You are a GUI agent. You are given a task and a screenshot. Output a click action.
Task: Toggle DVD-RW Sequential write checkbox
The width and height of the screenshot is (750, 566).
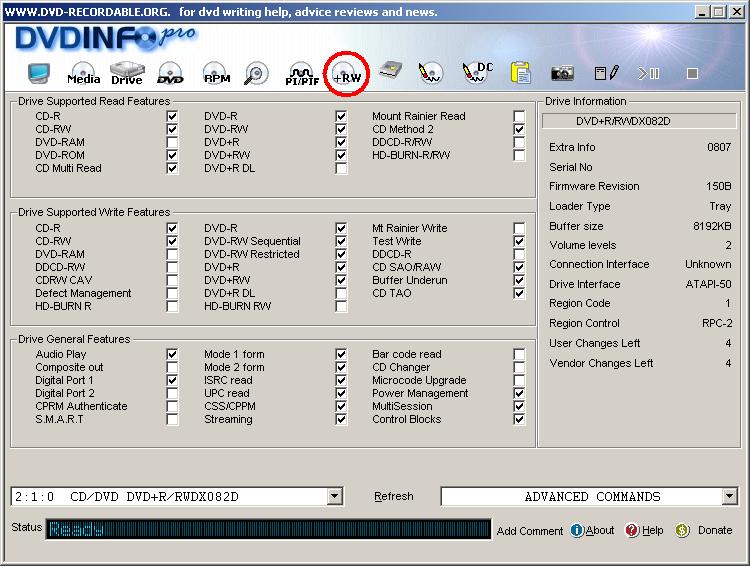pos(341,241)
